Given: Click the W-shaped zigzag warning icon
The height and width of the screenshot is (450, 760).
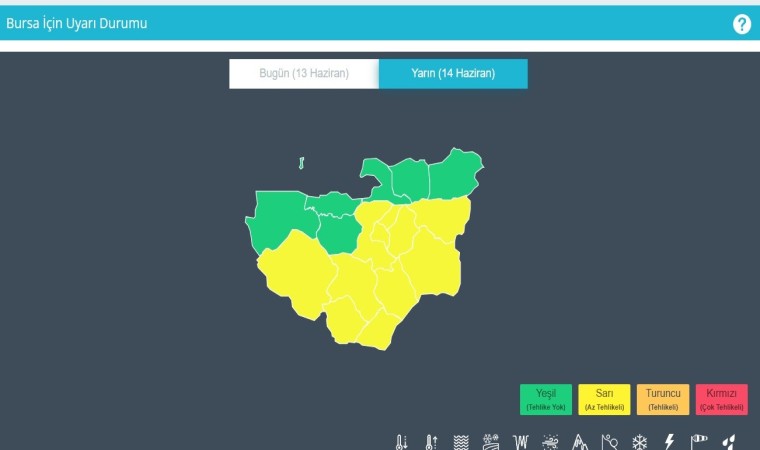Looking at the screenshot, I should (520, 441).
